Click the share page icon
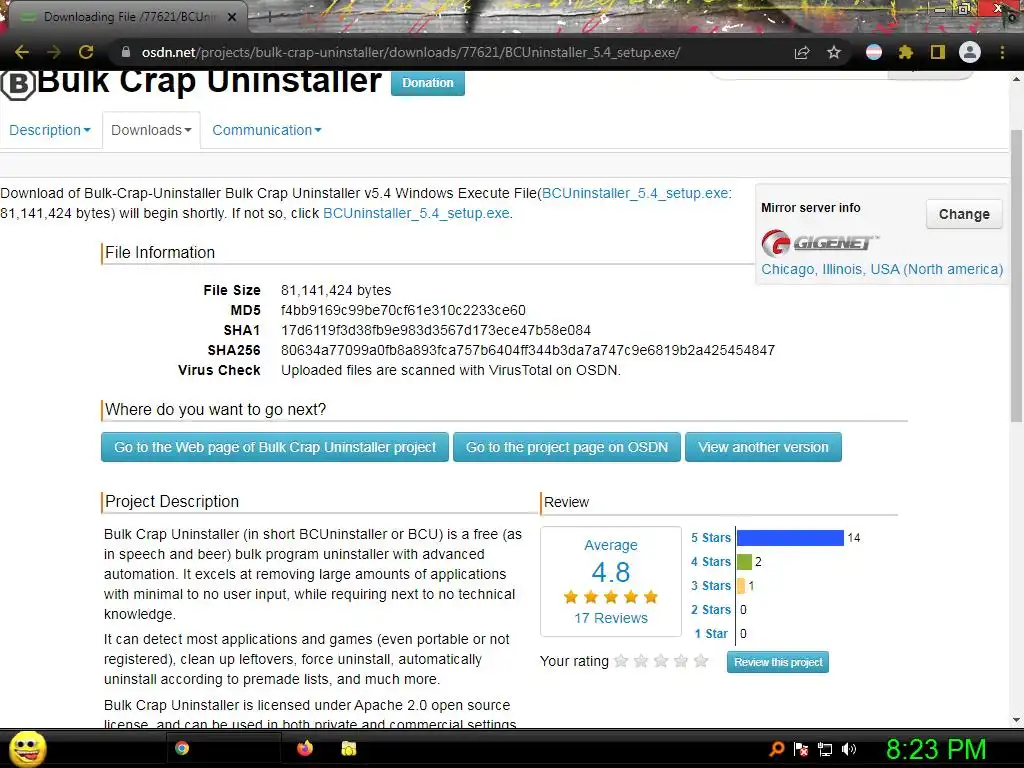Screen dimensions: 1024x768 tap(802, 52)
